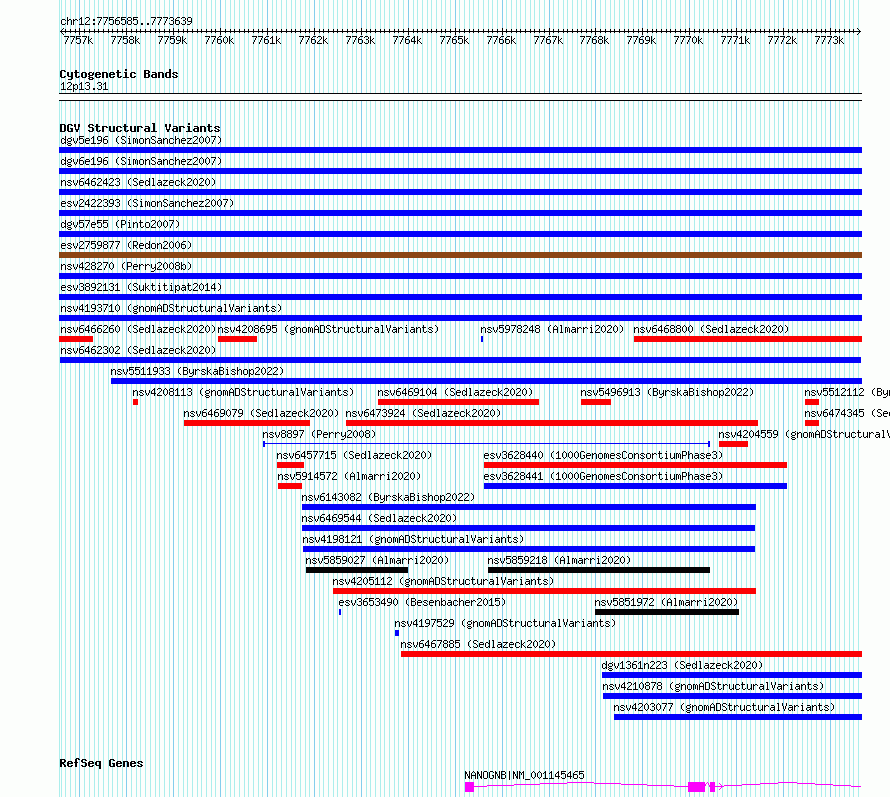Select the brown esv2759877 (Redon2006) bar
Screen dimensions: 890x797
coord(460,255)
